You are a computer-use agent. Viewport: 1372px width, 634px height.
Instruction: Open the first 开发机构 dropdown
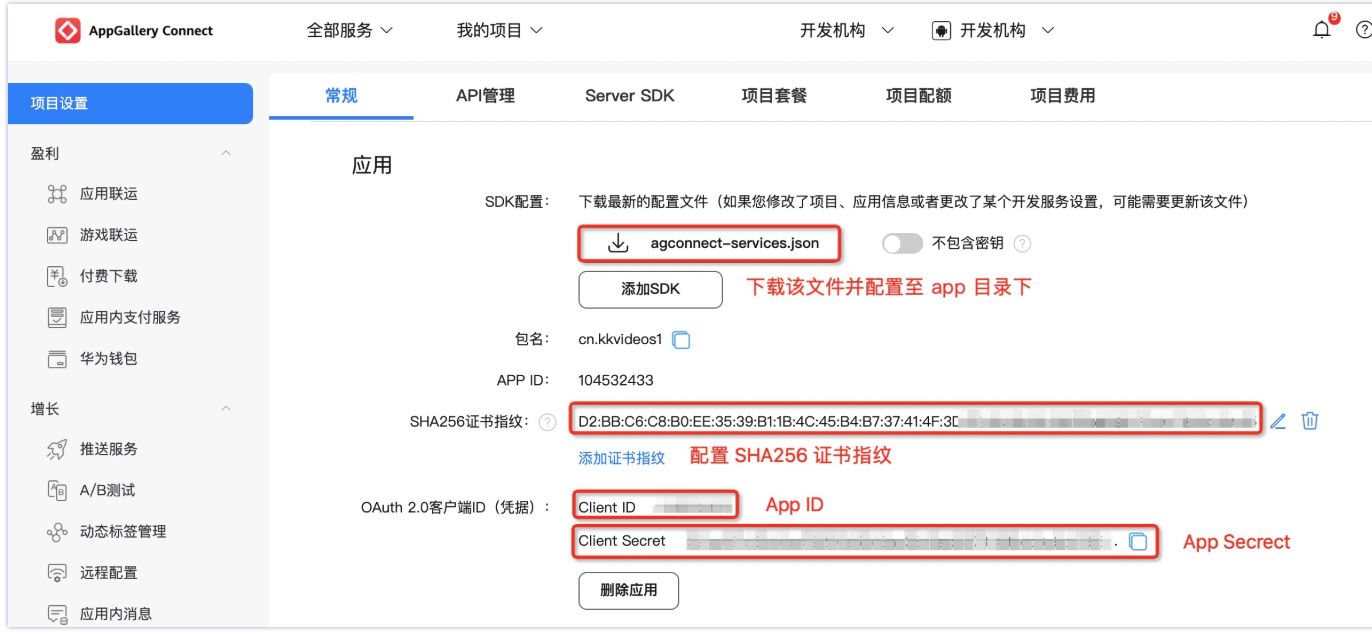click(x=847, y=31)
